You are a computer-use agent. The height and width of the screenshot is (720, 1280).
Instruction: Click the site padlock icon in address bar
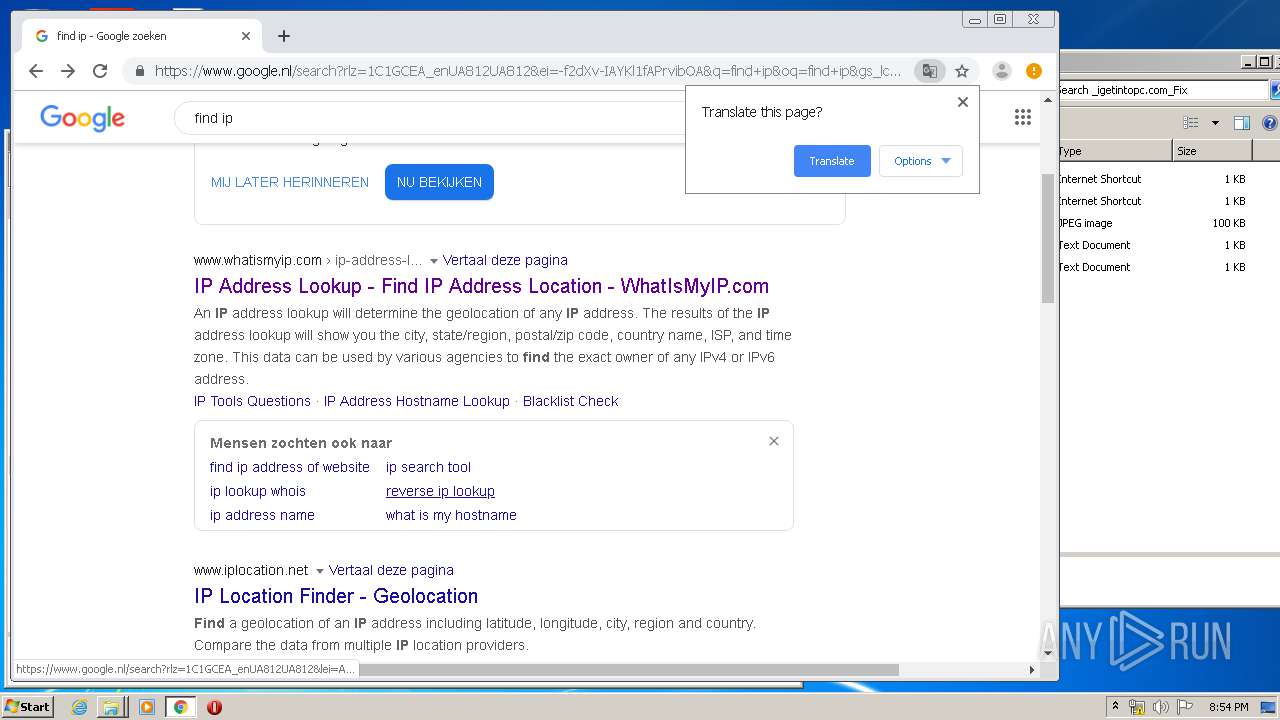pyautogui.click(x=139, y=71)
